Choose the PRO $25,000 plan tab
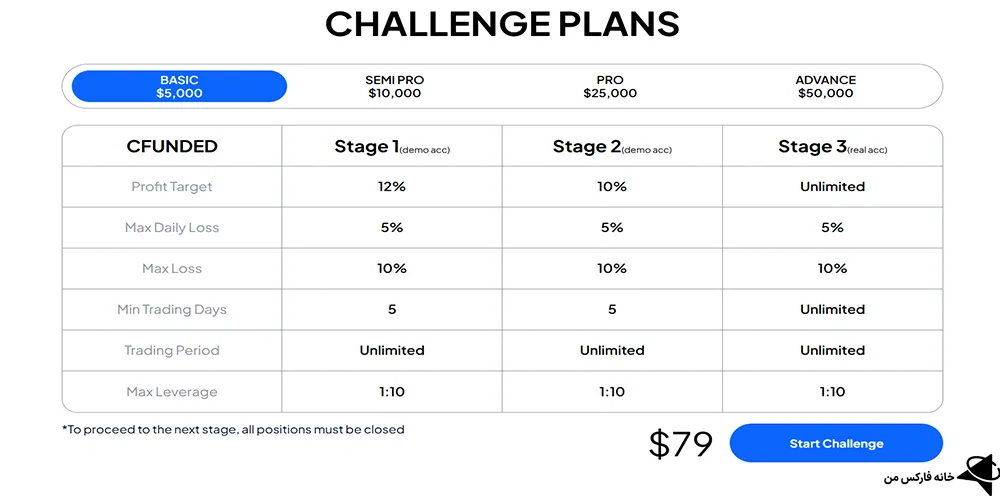 tap(610, 86)
